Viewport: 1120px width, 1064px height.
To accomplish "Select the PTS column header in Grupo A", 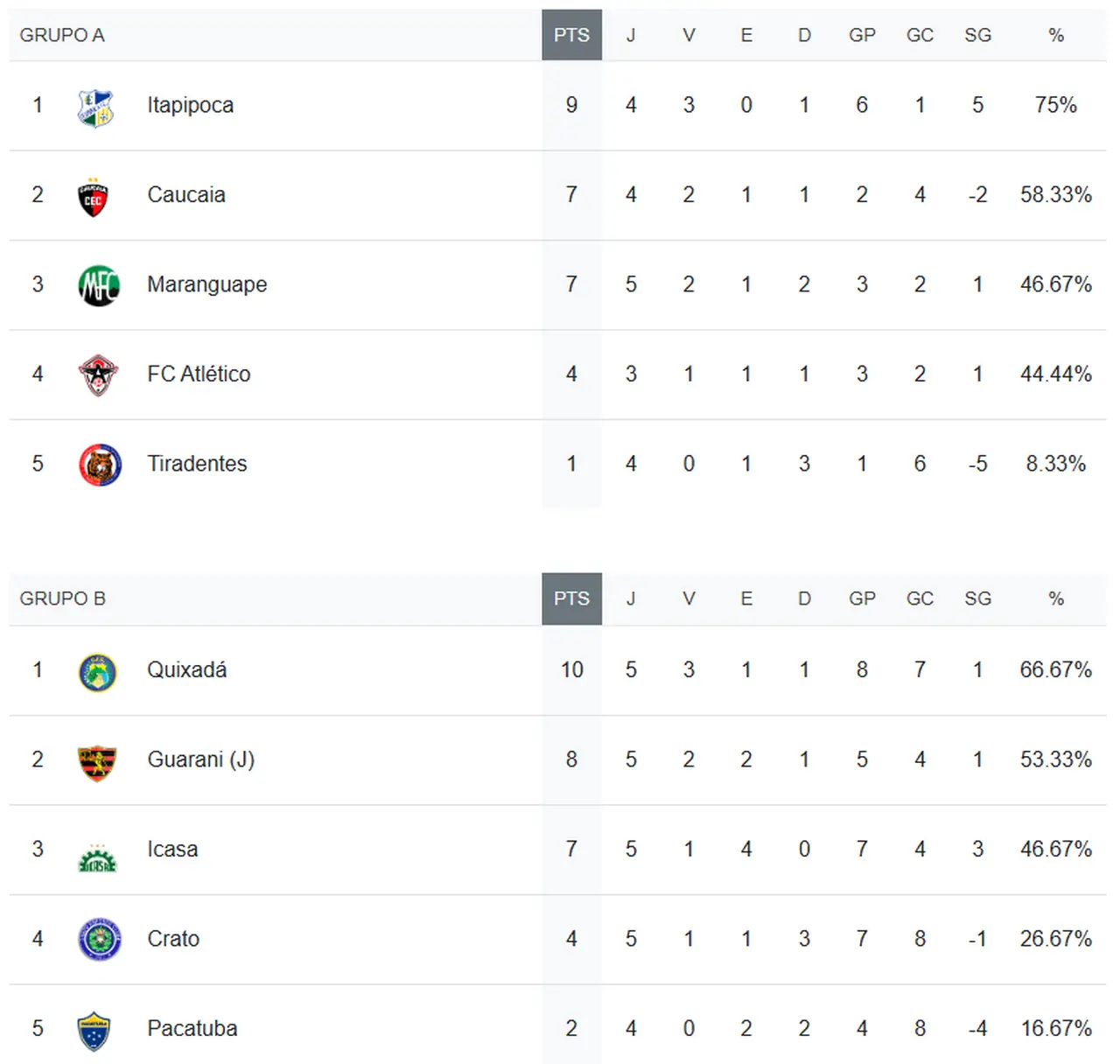I will click(x=571, y=35).
